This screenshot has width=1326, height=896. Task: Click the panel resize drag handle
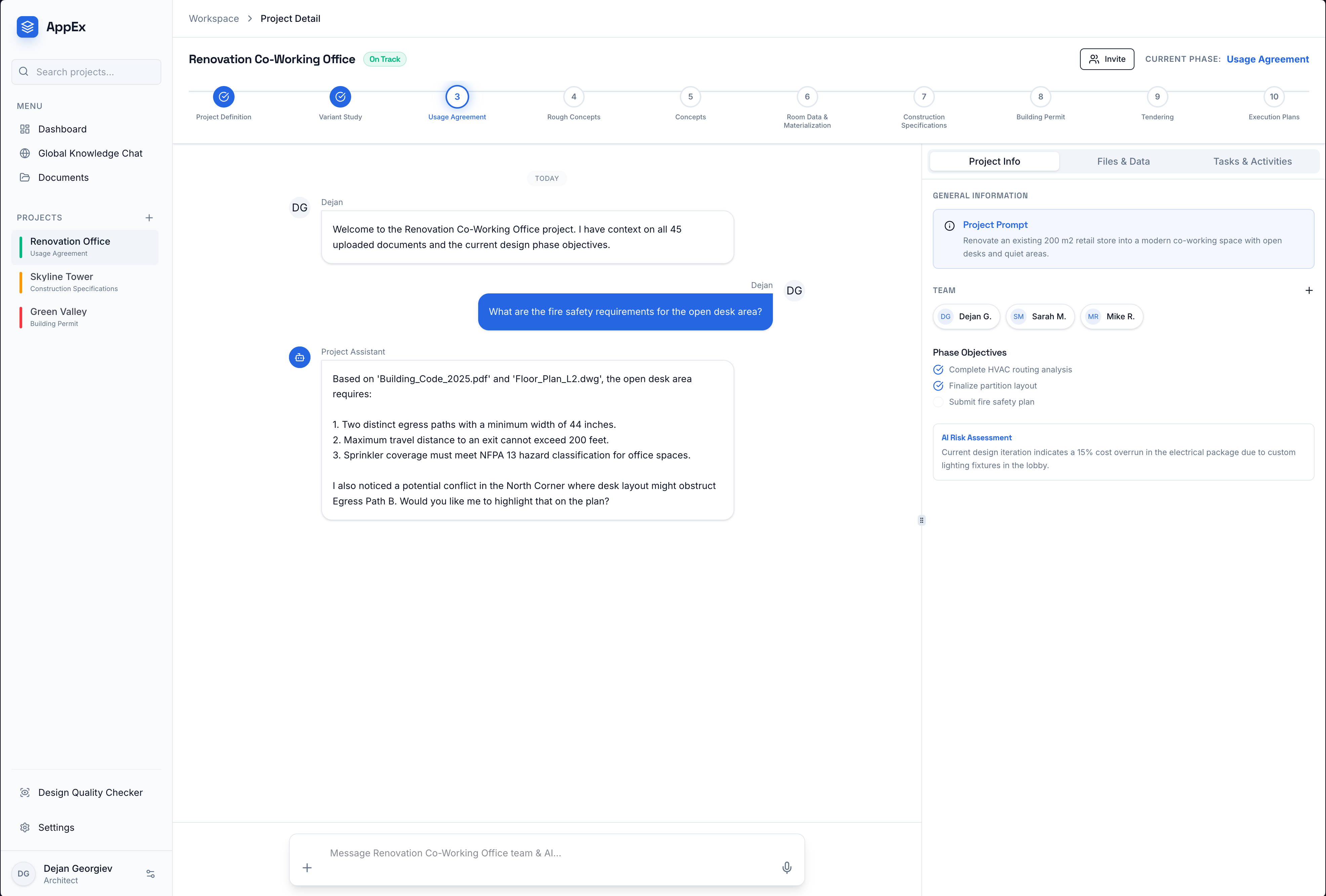tap(921, 520)
